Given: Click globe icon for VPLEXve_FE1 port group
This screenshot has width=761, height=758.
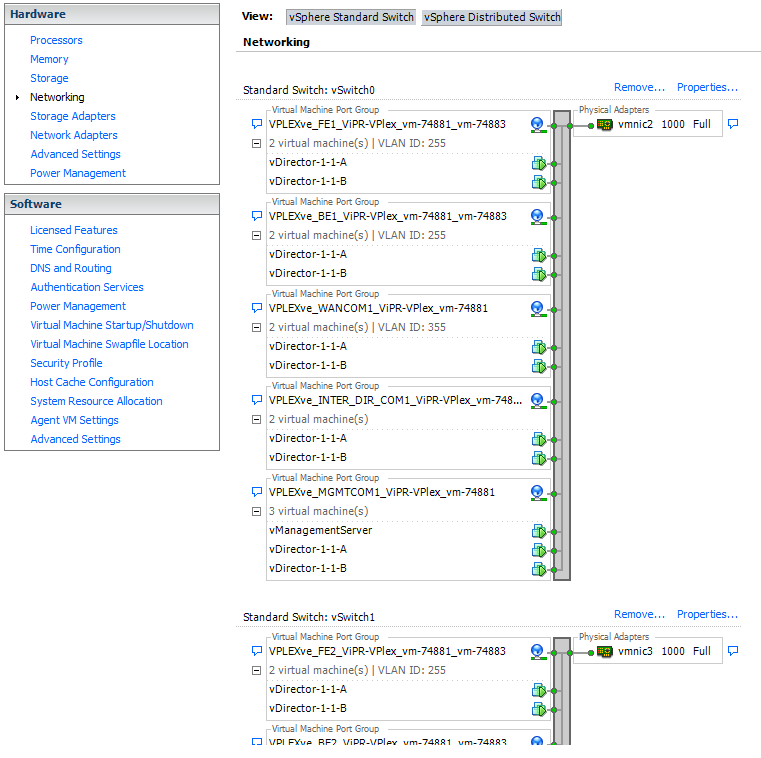Looking at the screenshot, I should coord(537,125).
